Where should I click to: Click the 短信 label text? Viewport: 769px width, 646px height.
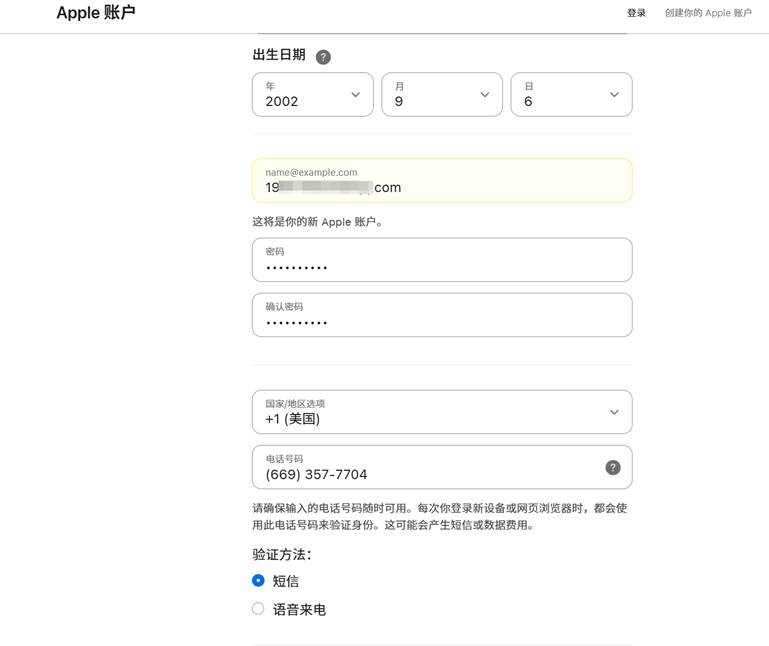(285, 581)
